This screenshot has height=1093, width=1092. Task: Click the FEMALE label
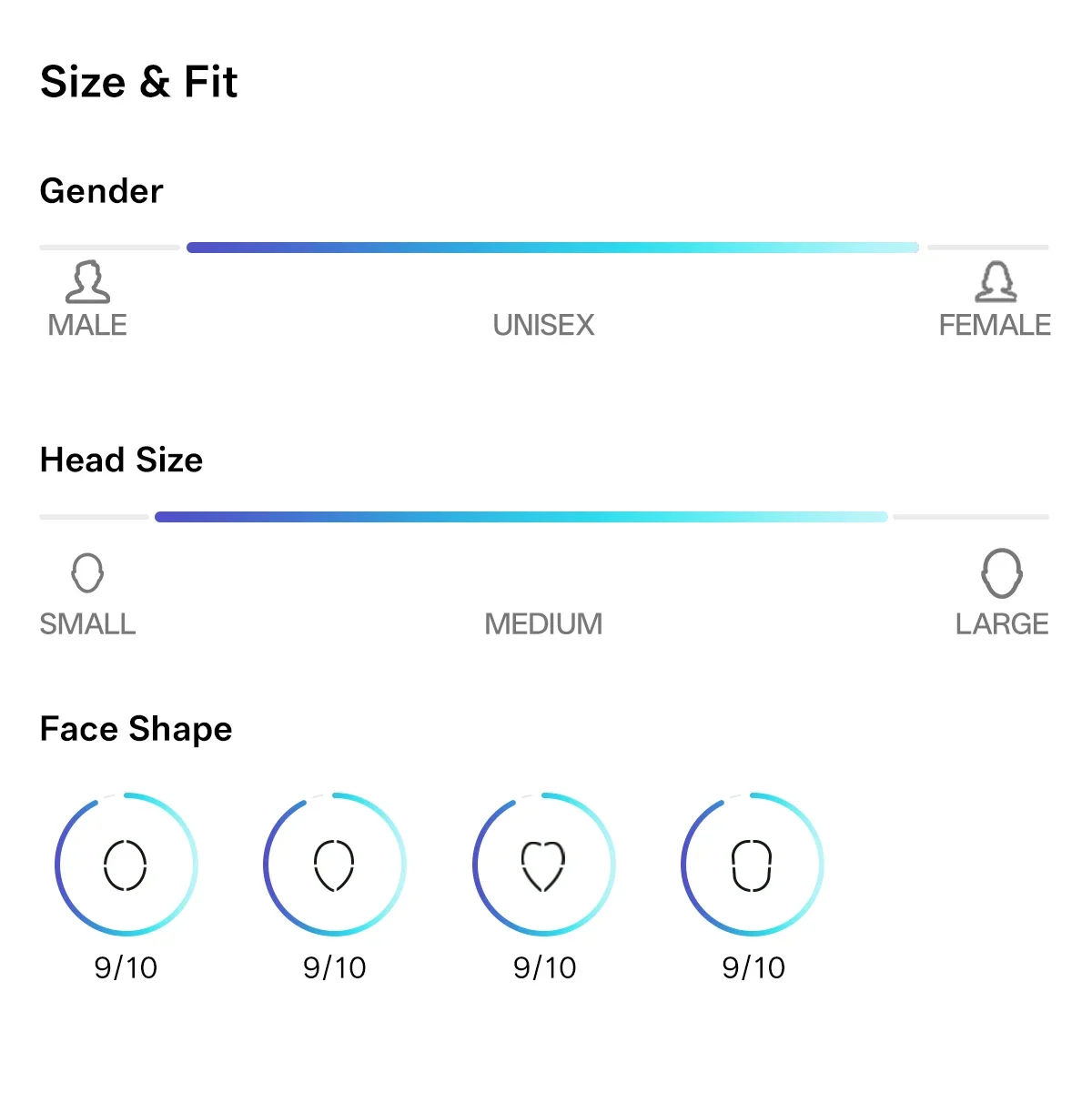pyautogui.click(x=995, y=325)
